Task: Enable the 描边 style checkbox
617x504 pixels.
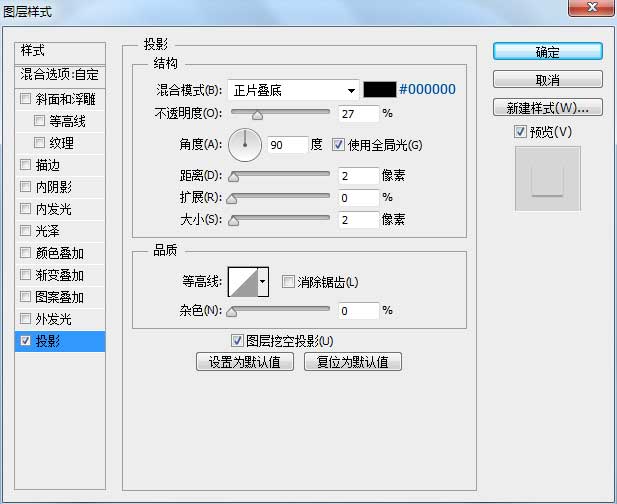Action: pyautogui.click(x=26, y=164)
